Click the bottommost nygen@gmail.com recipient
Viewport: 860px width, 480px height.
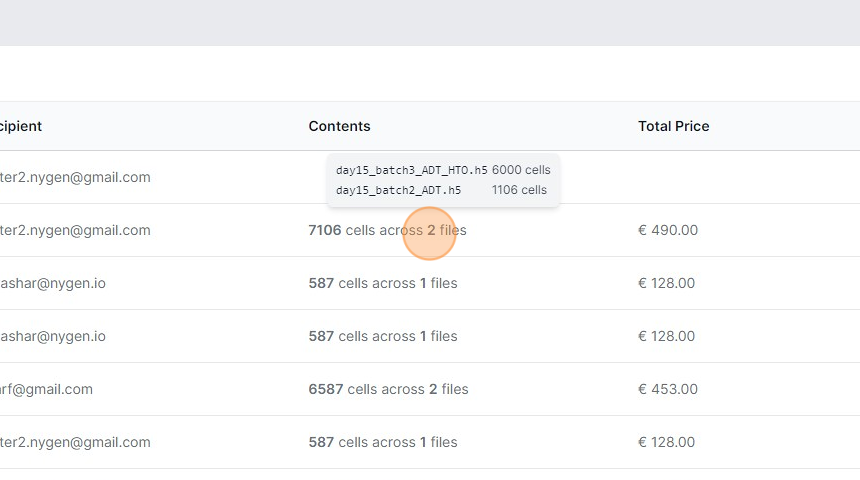pyautogui.click(x=75, y=442)
